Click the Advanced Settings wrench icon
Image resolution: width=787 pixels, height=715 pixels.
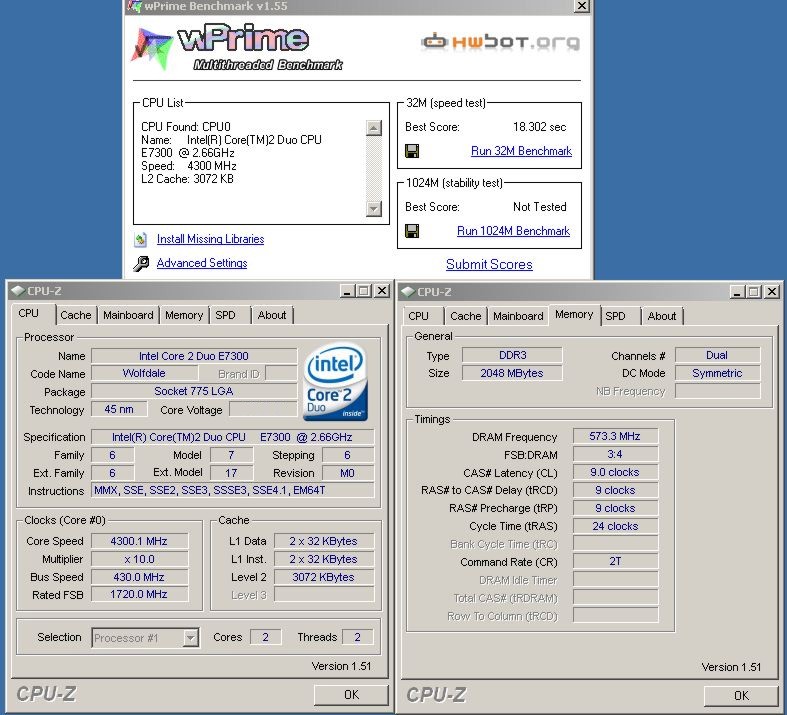pyautogui.click(x=141, y=263)
